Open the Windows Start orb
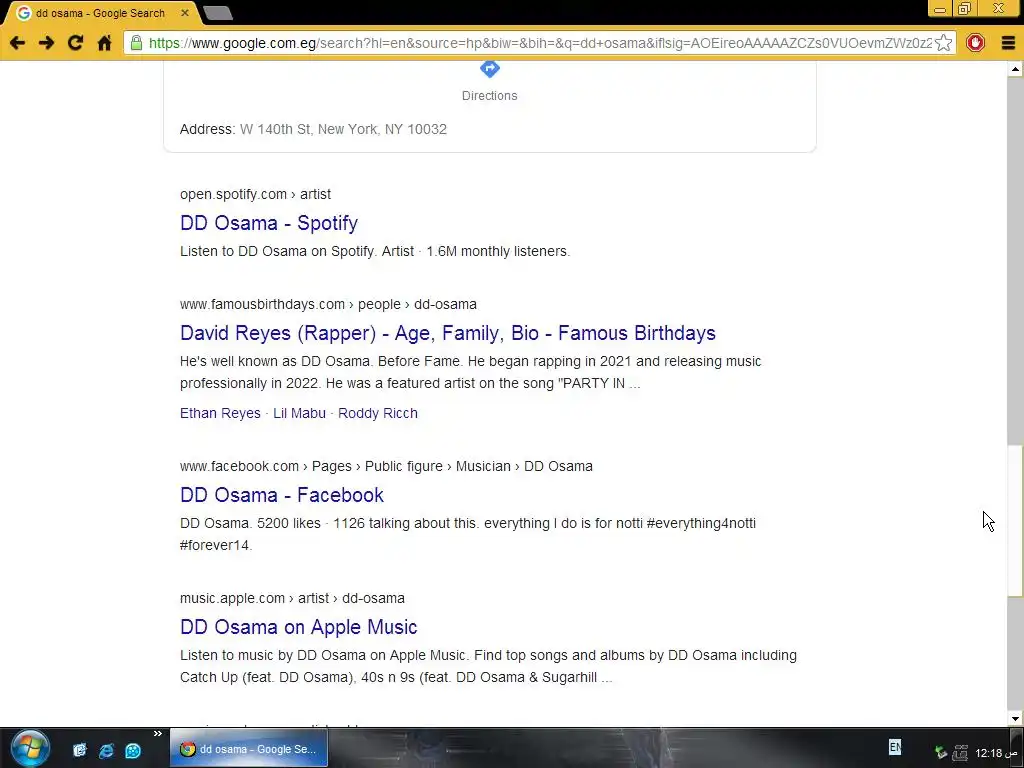This screenshot has width=1024, height=768. coord(29,748)
